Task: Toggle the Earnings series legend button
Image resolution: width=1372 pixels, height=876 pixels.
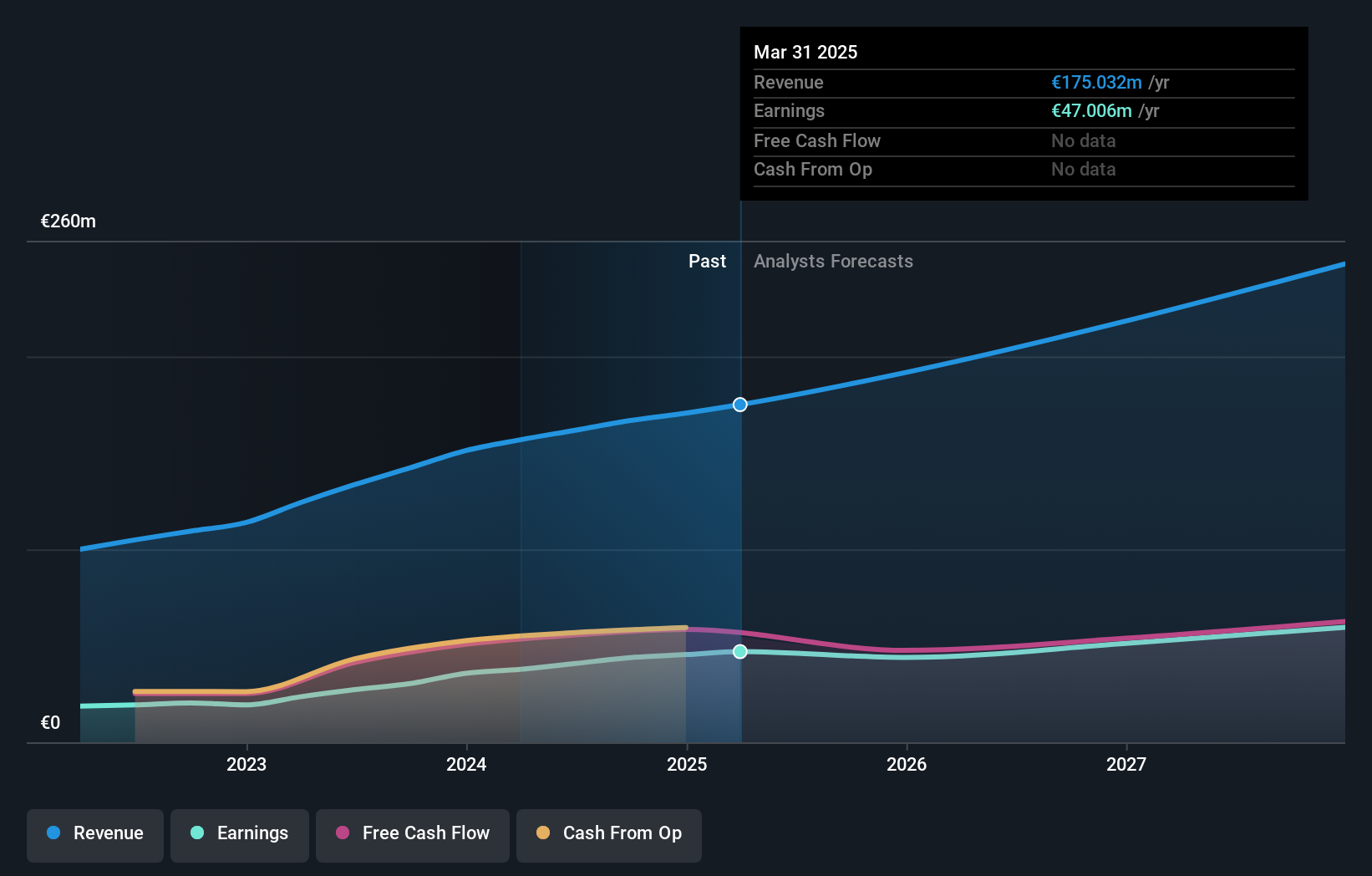Action: point(240,835)
